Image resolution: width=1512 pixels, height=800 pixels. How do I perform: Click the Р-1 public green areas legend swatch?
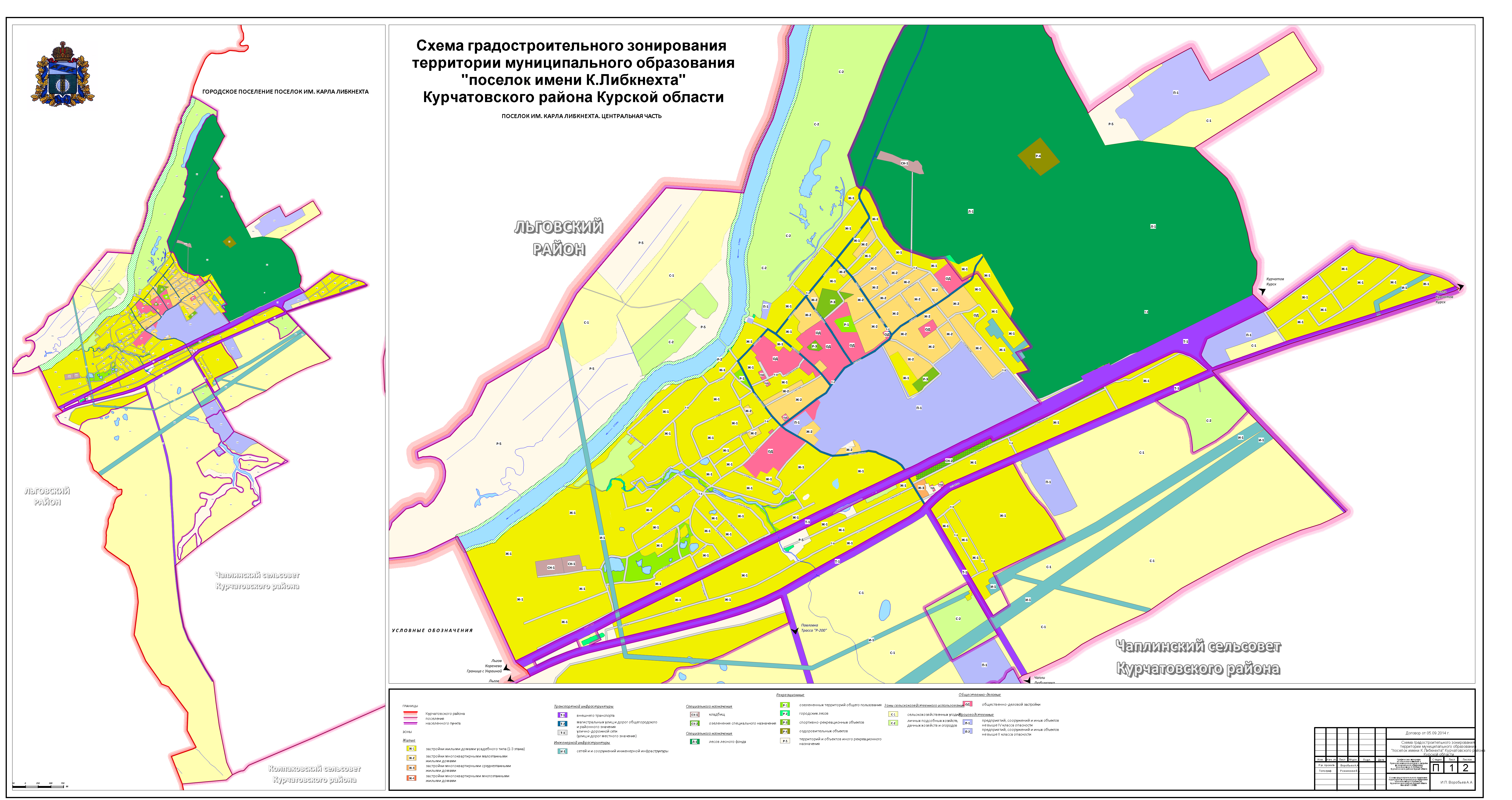(785, 705)
